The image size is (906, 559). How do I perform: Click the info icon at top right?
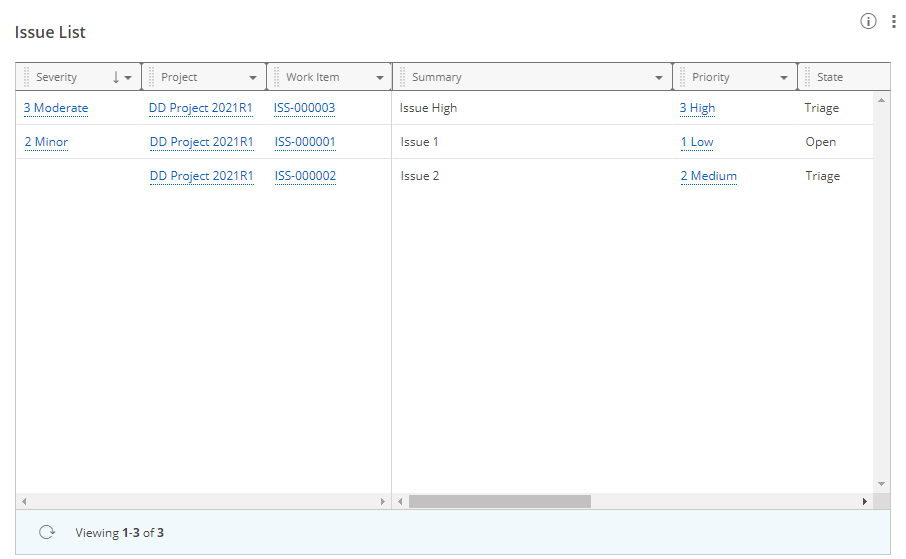(868, 22)
